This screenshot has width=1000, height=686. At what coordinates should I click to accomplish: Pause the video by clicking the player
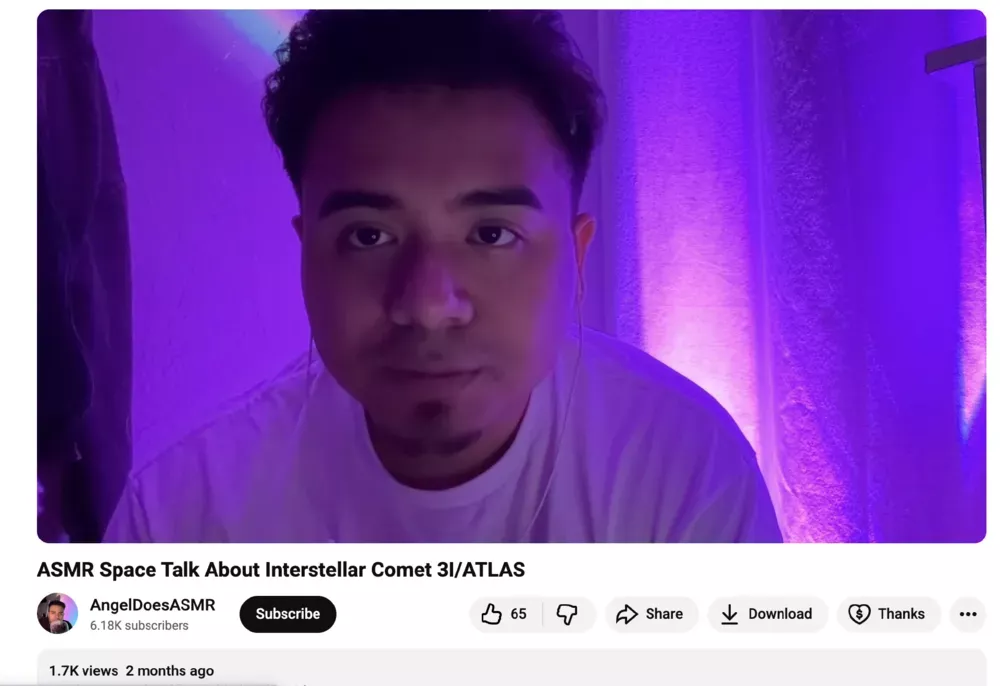pyautogui.click(x=511, y=276)
